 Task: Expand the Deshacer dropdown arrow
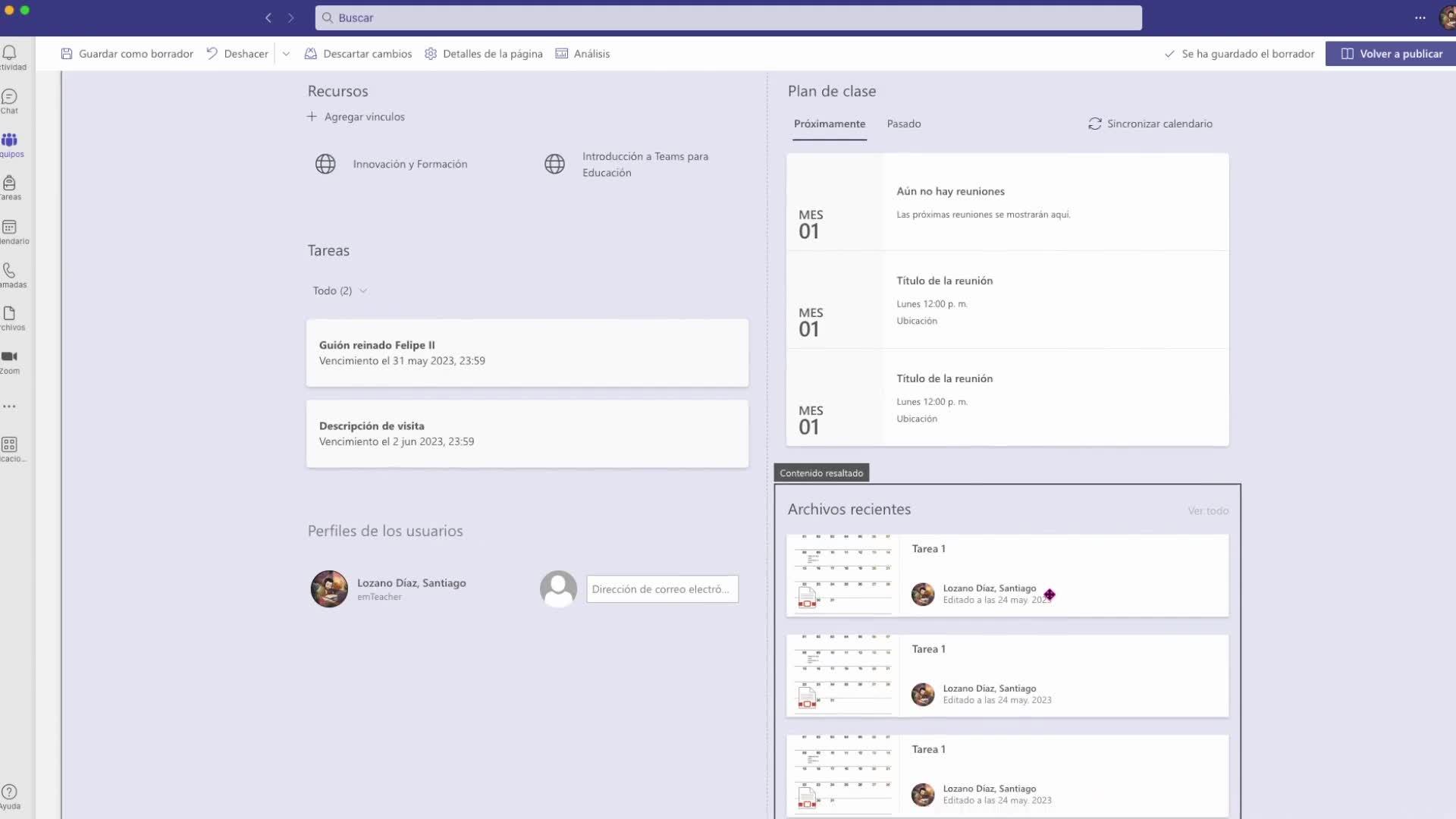click(286, 54)
